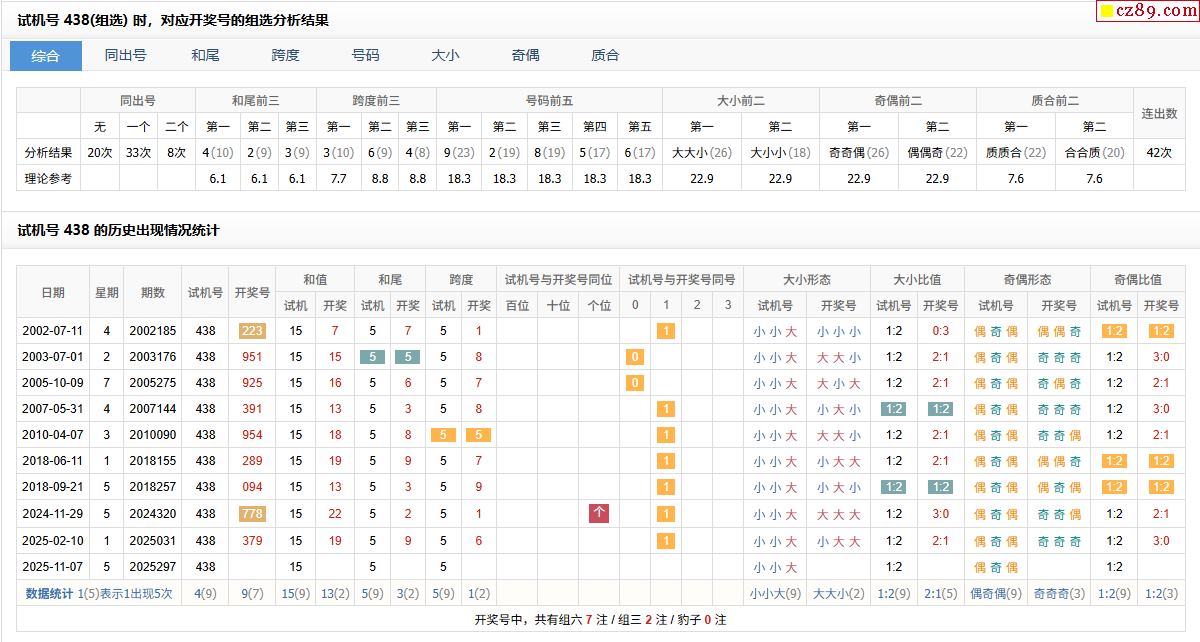Image resolution: width=1200 pixels, height=642 pixels.
Task: Click the orange 0 badge in the 2005-10-09 row
Action: pos(635,383)
